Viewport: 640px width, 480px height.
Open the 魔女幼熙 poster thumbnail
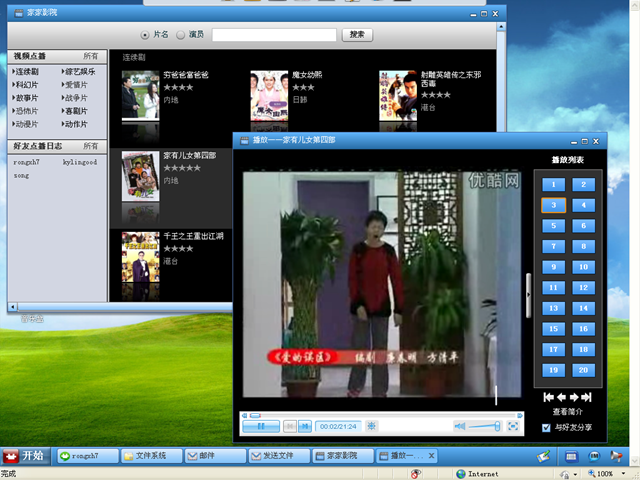coord(269,96)
